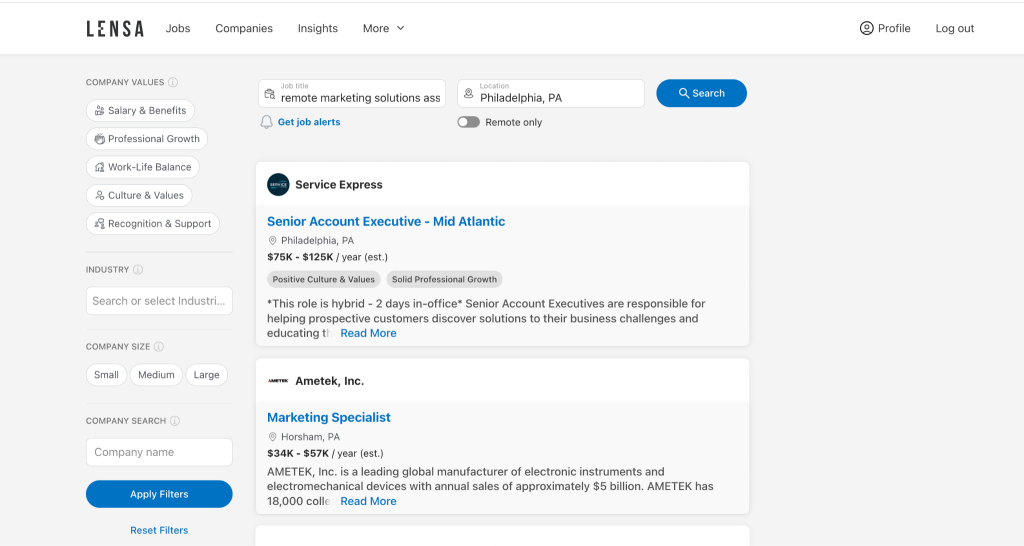
Task: Click the map pin beside Philadelphia, PA listing
Action: 272,241
